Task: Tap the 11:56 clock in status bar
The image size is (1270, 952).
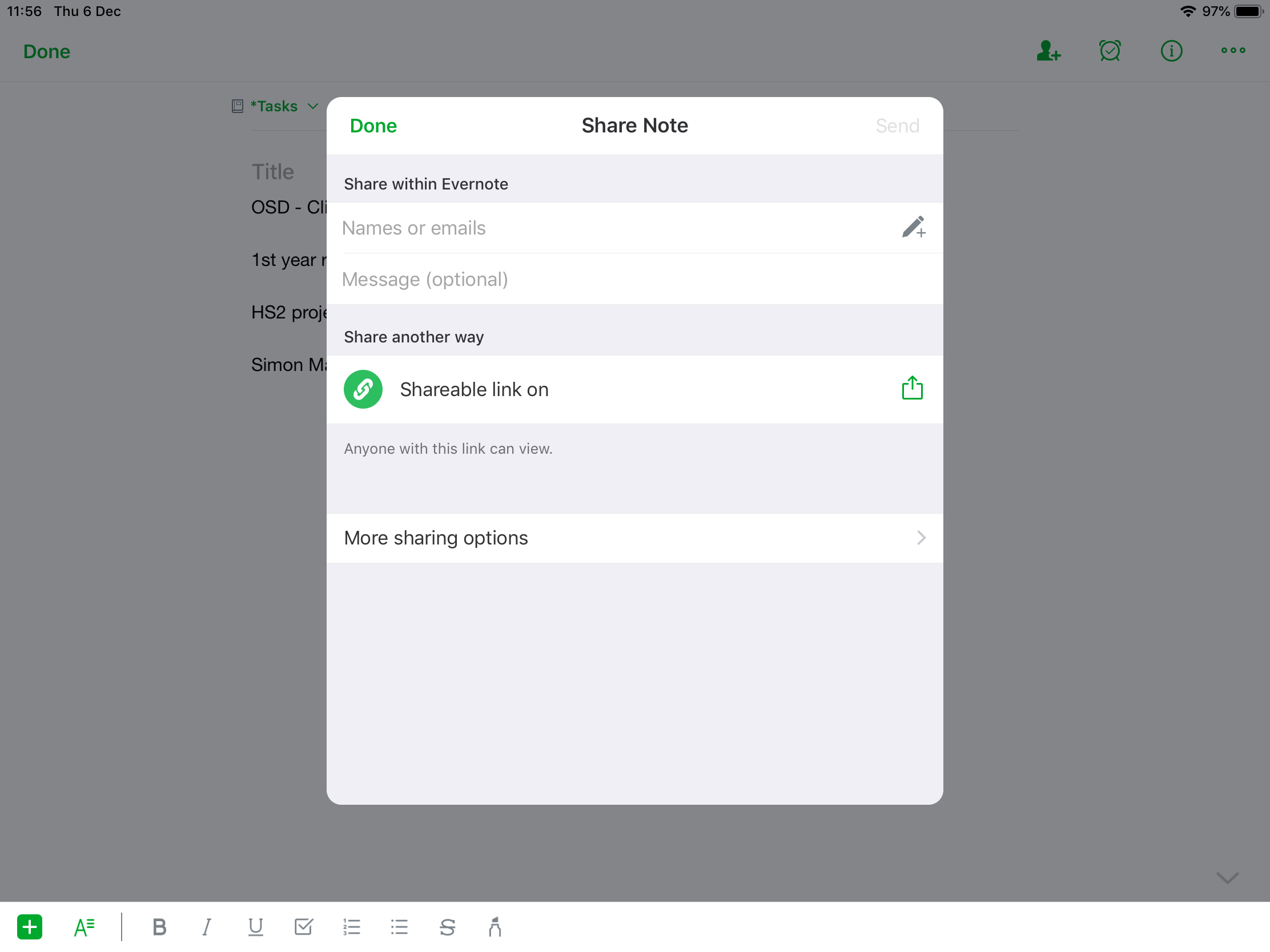Action: click(x=24, y=11)
